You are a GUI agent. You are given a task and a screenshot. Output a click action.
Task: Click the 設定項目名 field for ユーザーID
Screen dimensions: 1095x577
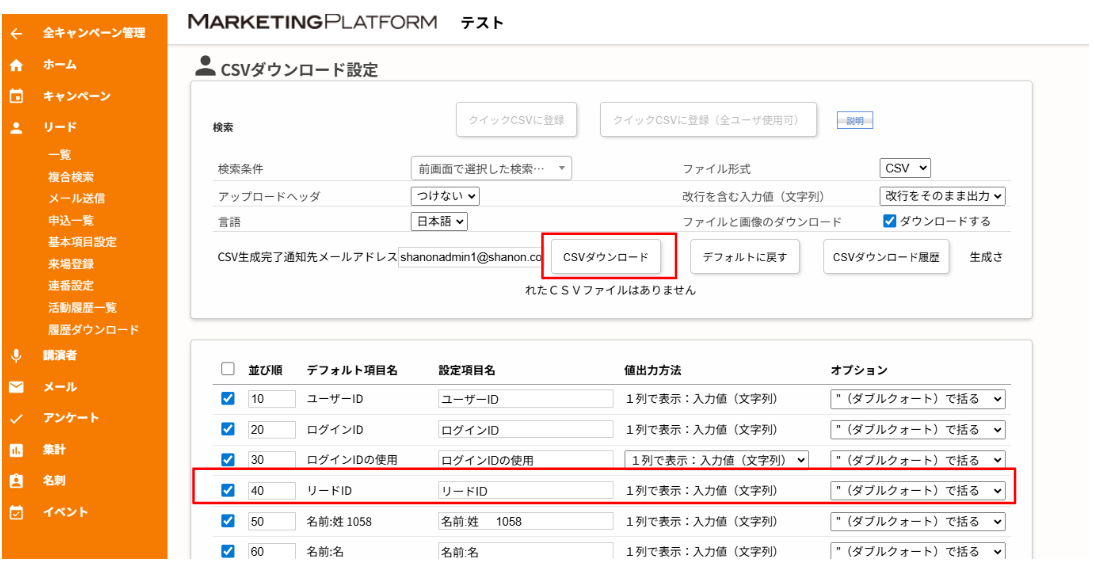[526, 399]
